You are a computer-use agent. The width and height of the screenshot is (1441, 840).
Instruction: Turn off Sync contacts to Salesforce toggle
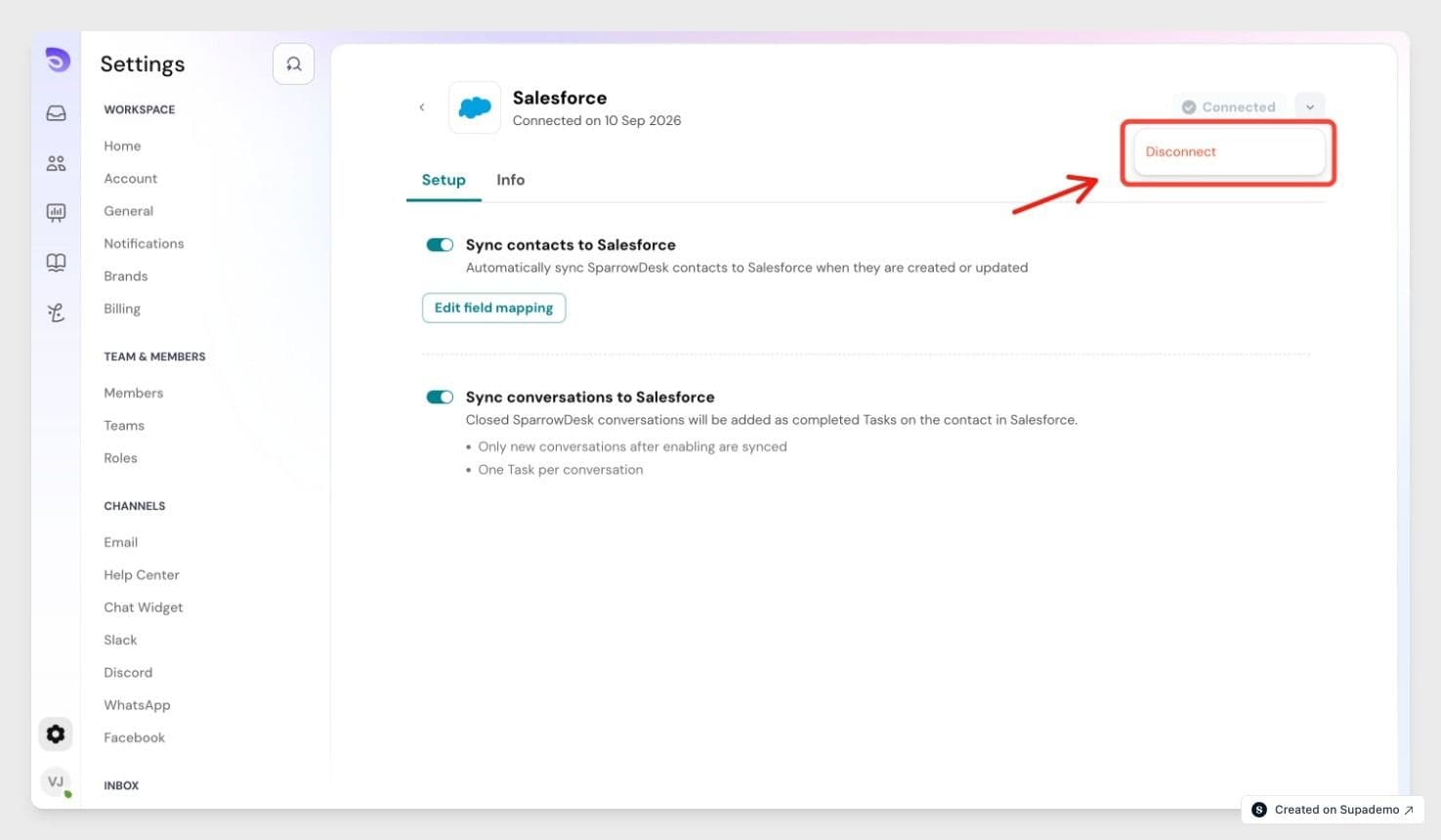point(440,245)
